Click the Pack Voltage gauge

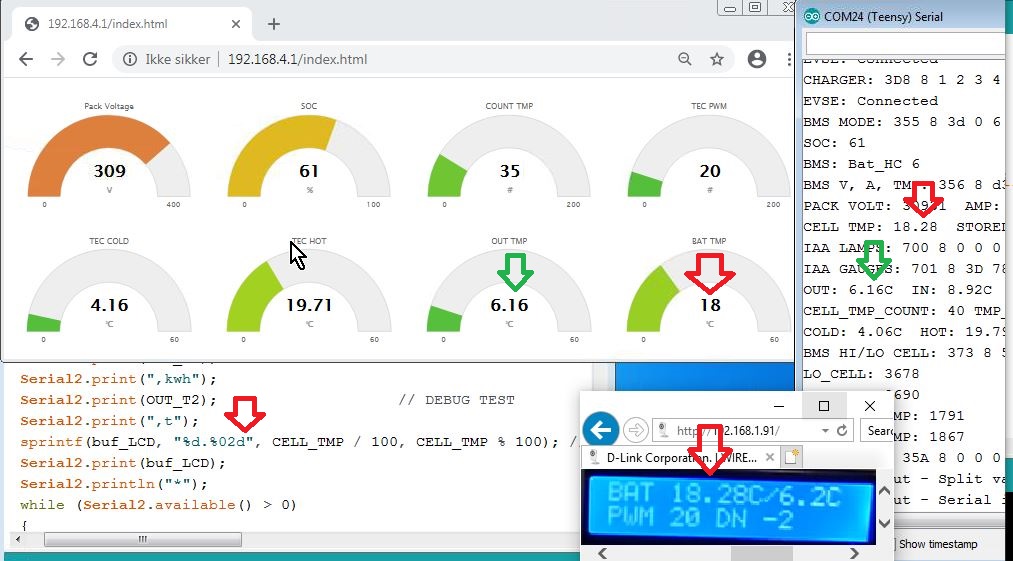[109, 155]
